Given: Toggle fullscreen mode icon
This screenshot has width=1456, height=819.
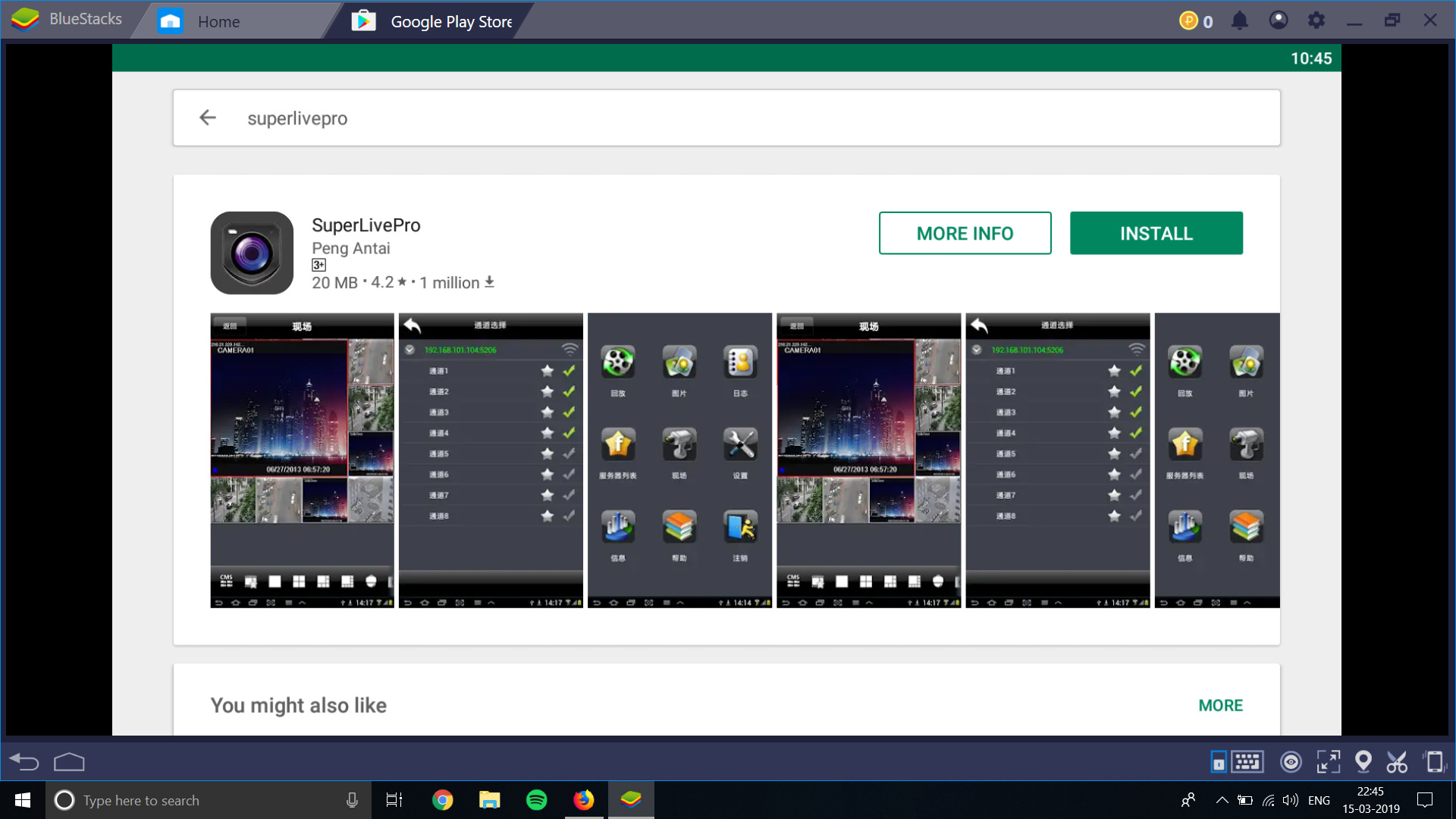Looking at the screenshot, I should (x=1328, y=761).
